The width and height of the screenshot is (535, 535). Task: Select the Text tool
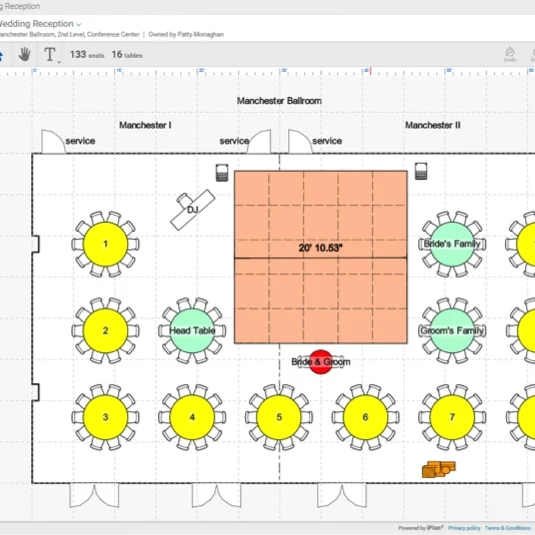[50, 55]
